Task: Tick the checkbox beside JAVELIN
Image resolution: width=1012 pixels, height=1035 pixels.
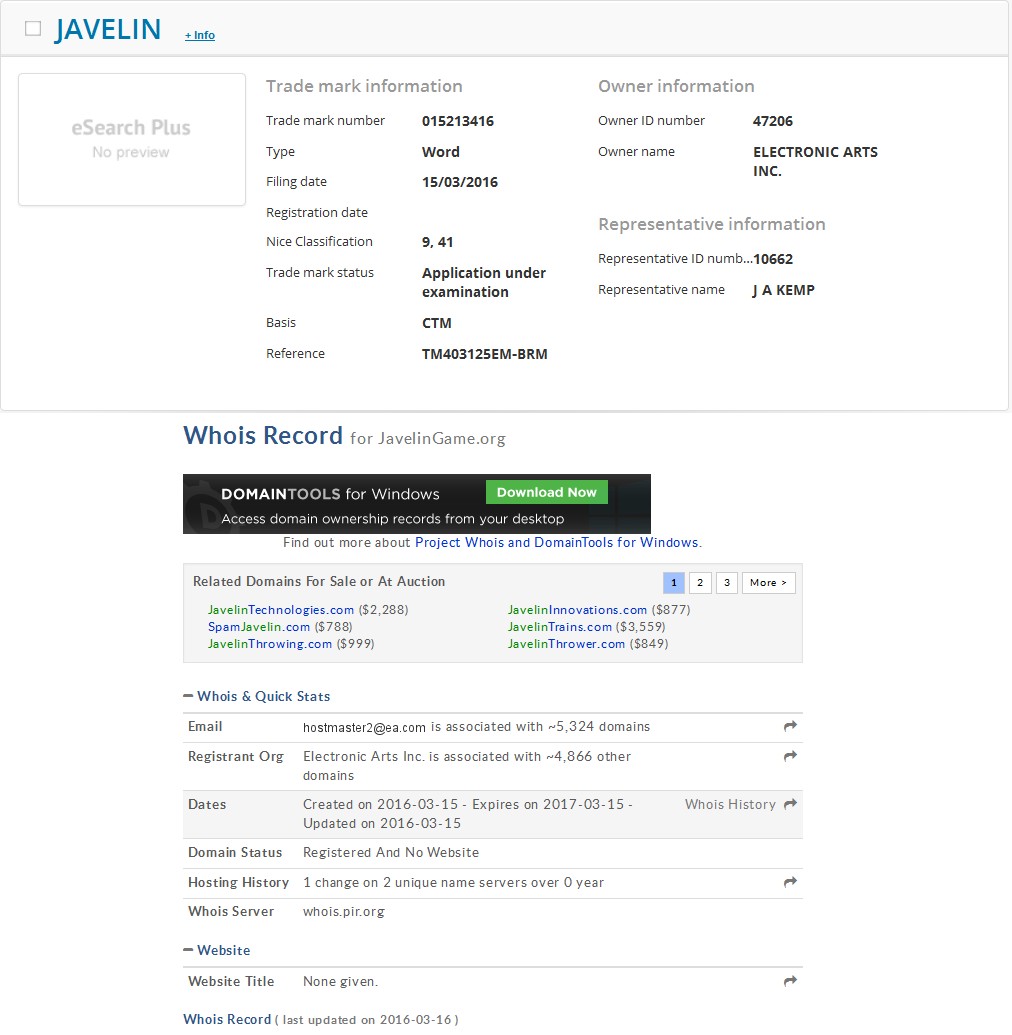Action: 33,28
